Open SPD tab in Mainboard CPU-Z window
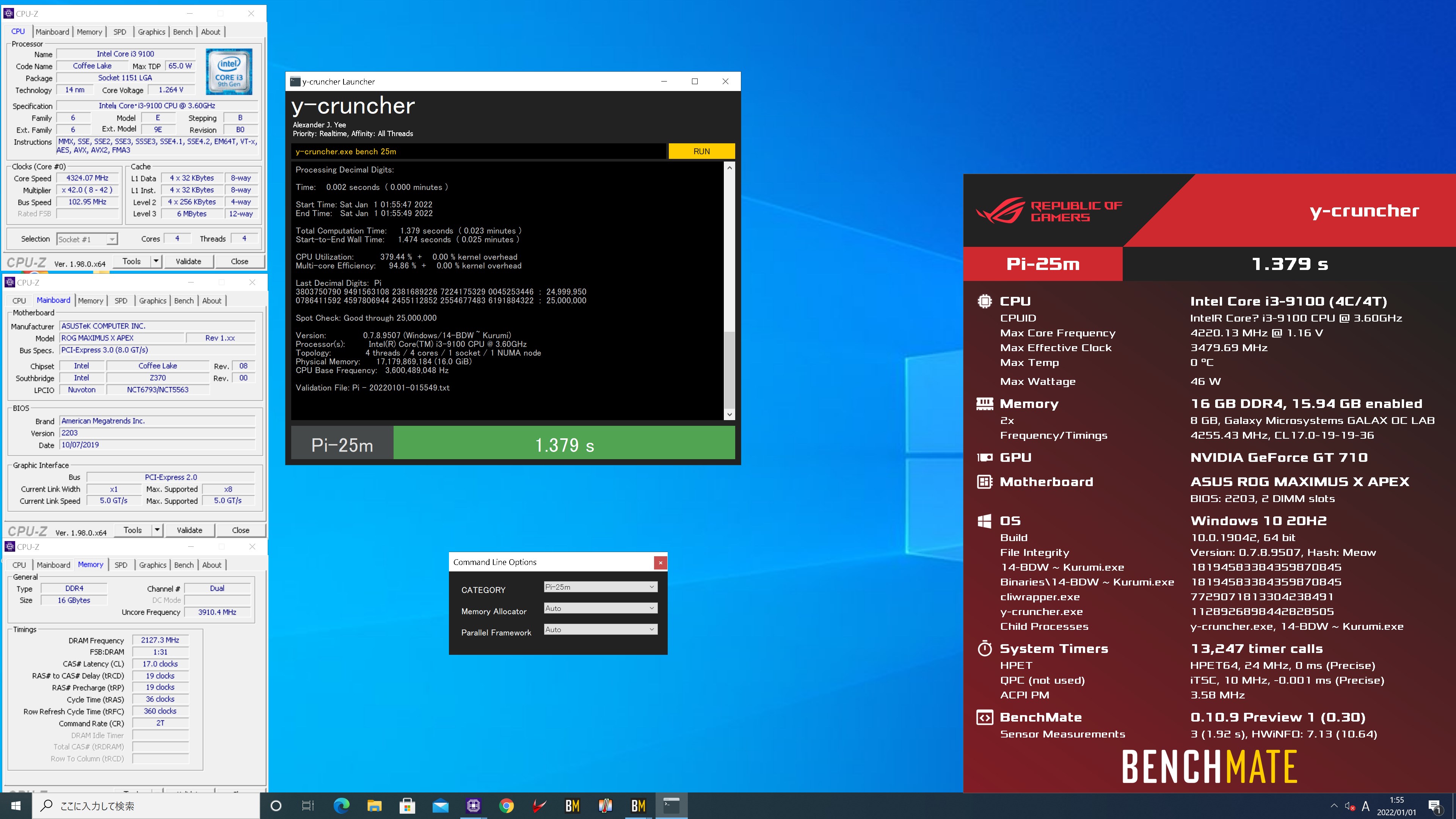Viewport: 1456px width, 819px height. coord(121,301)
